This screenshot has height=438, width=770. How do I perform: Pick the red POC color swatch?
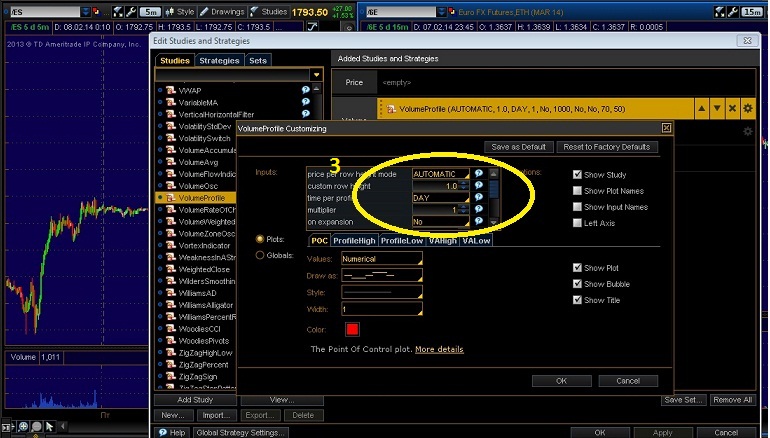click(353, 329)
